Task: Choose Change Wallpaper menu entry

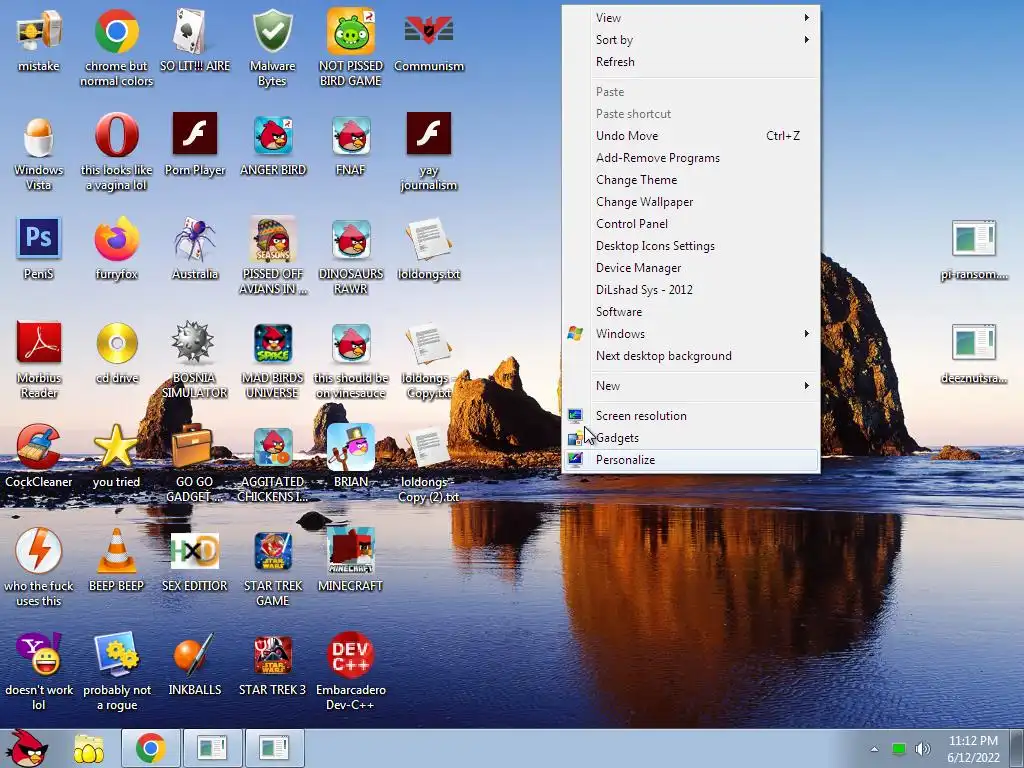Action: tap(691, 202)
